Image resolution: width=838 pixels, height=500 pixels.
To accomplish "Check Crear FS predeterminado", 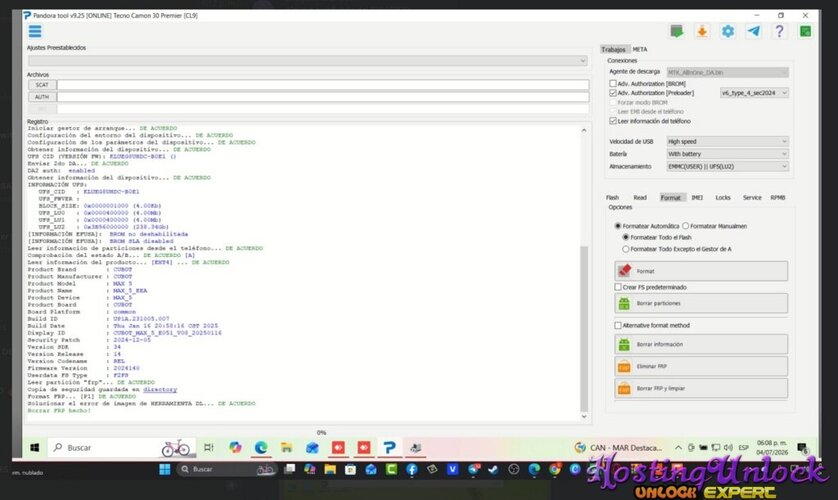I will (618, 287).
